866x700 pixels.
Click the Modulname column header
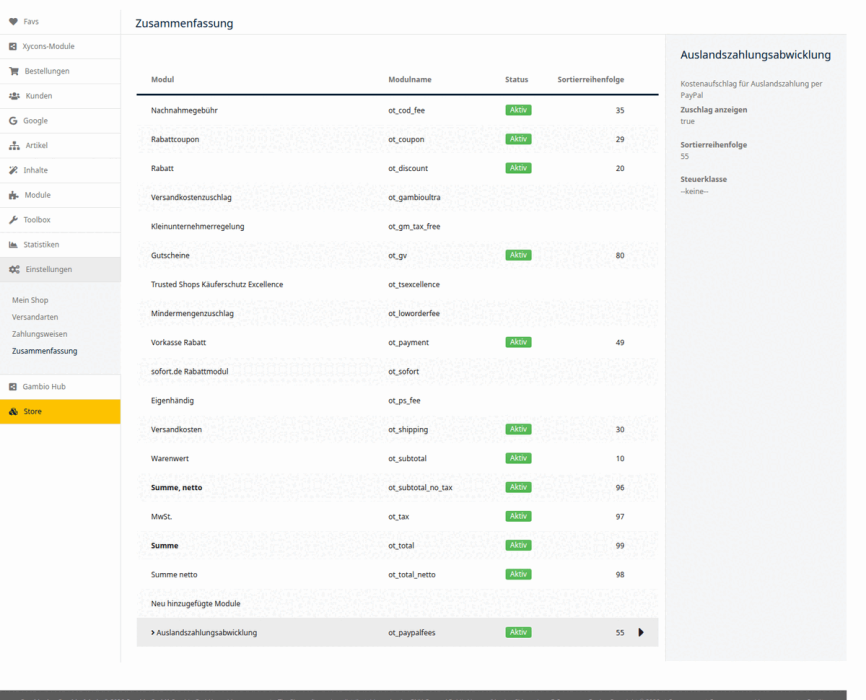410,80
